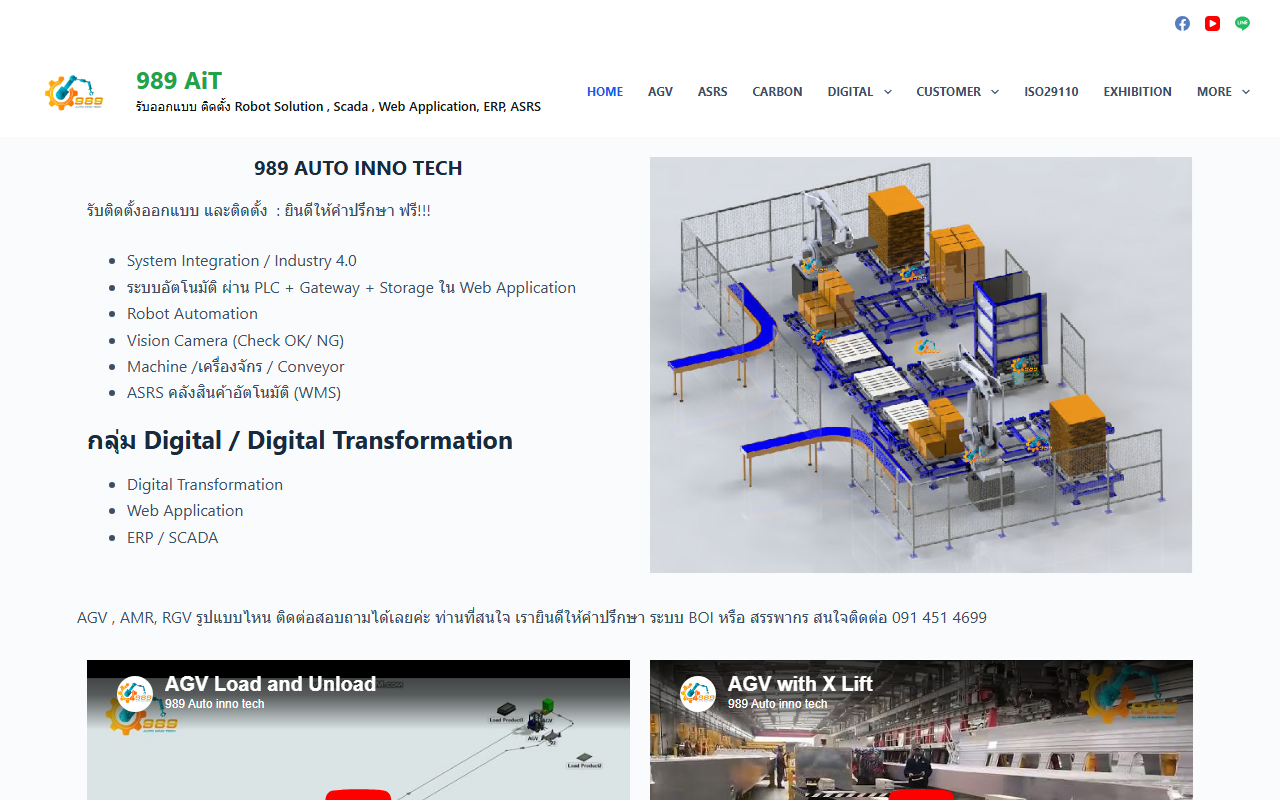This screenshot has width=1280, height=800.
Task: Click the Robot Automation list item
Action: 192,314
